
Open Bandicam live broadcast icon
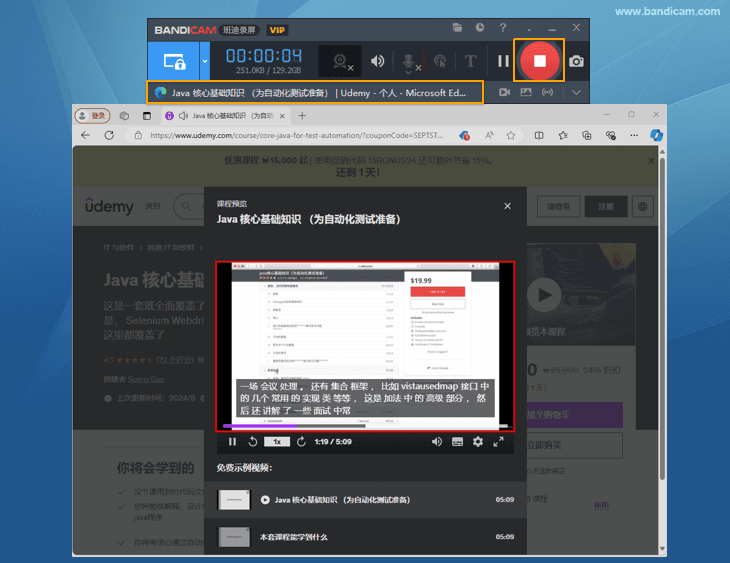pyautogui.click(x=548, y=92)
